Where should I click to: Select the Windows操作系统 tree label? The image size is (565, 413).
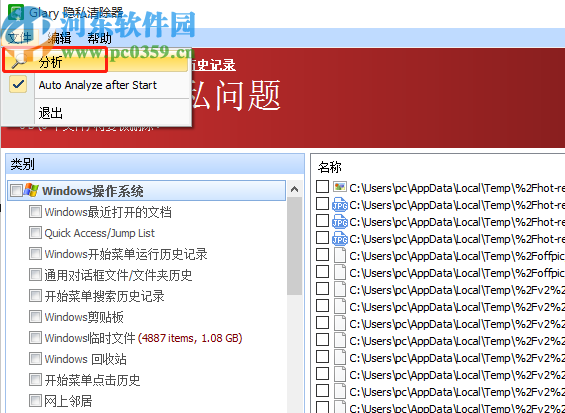point(93,191)
